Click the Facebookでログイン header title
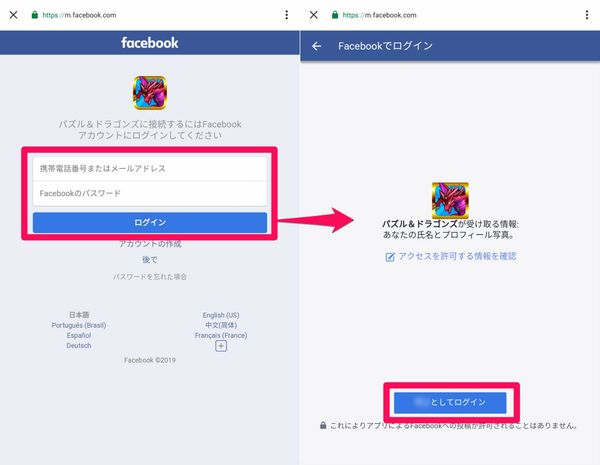Screen dimensions: 600x465 [385, 46]
